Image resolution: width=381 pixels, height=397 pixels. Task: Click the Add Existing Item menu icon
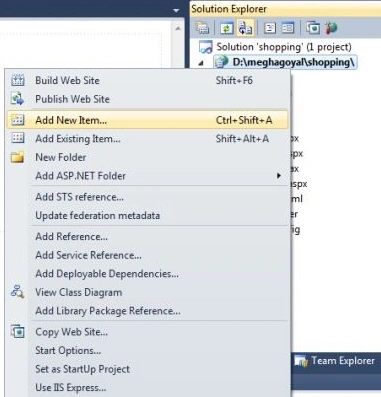[18, 138]
